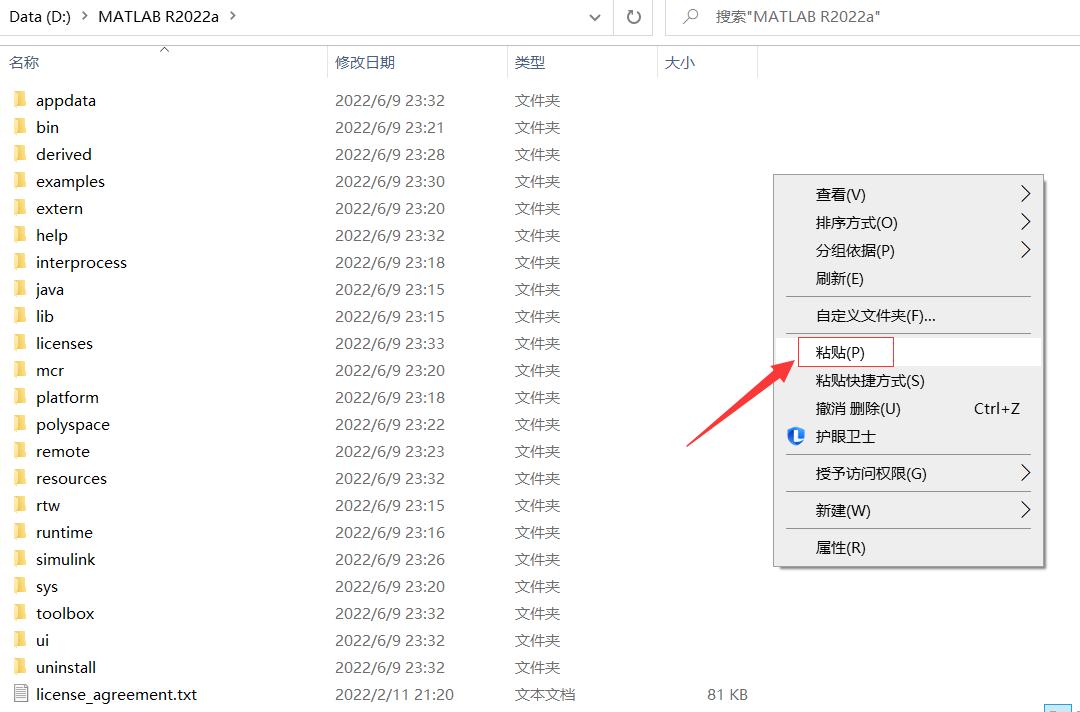Open the bin folder
Screen dimensions: 1080x712
coord(47,127)
